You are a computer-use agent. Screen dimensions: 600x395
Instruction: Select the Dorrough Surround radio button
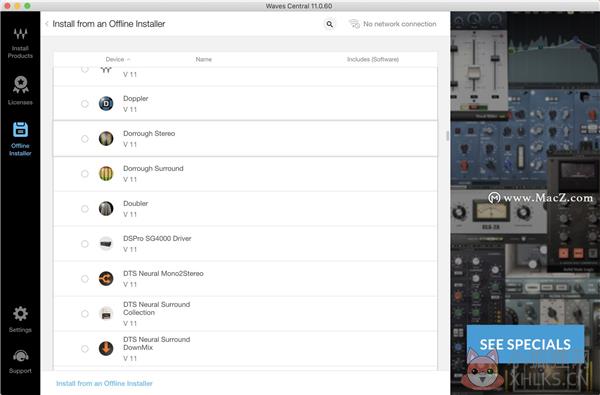coord(85,174)
